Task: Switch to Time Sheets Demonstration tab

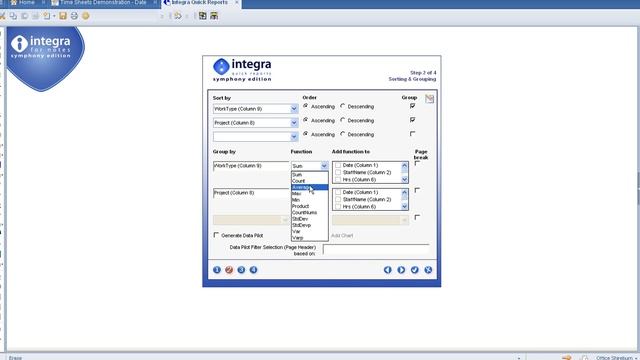Action: pos(103,2)
